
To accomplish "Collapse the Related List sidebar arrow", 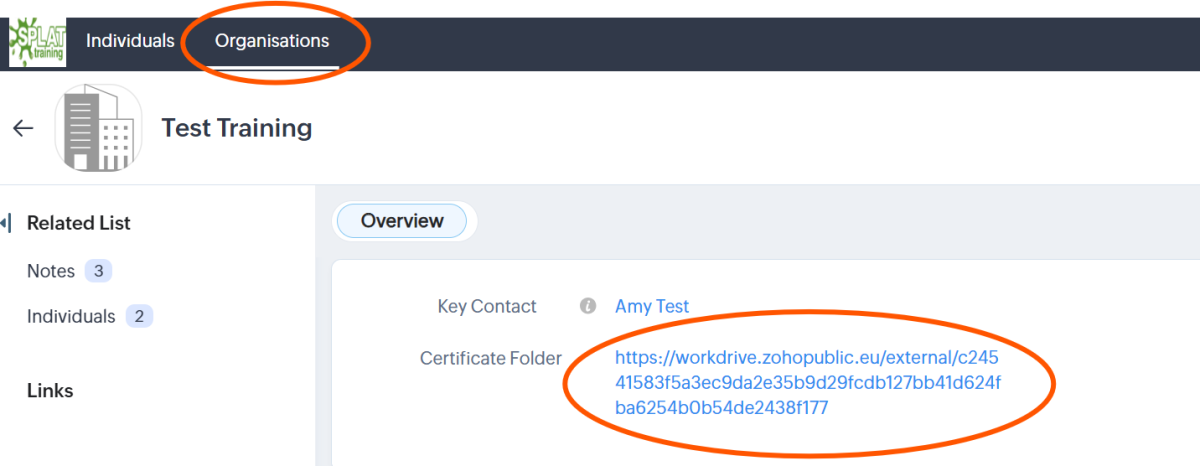I will (5, 223).
